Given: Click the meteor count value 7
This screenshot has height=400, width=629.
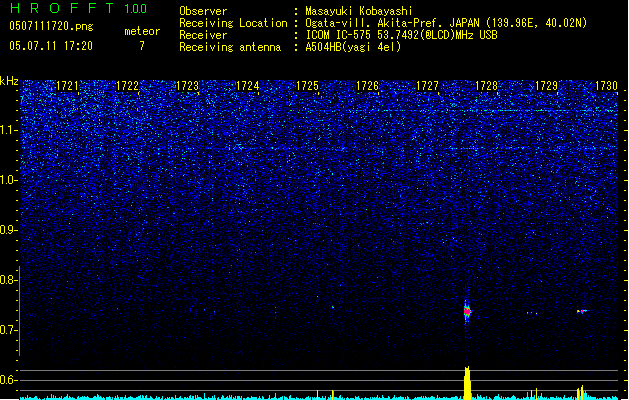Looking at the screenshot, I should point(142,46).
